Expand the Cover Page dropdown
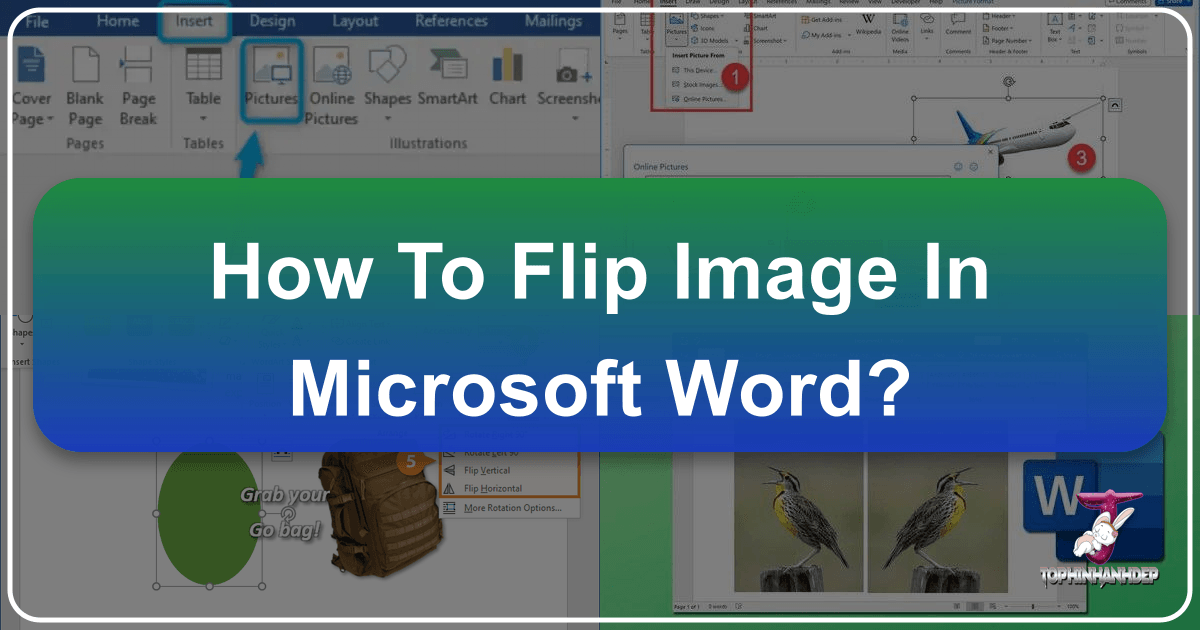This screenshot has width=1200, height=630. 32,120
